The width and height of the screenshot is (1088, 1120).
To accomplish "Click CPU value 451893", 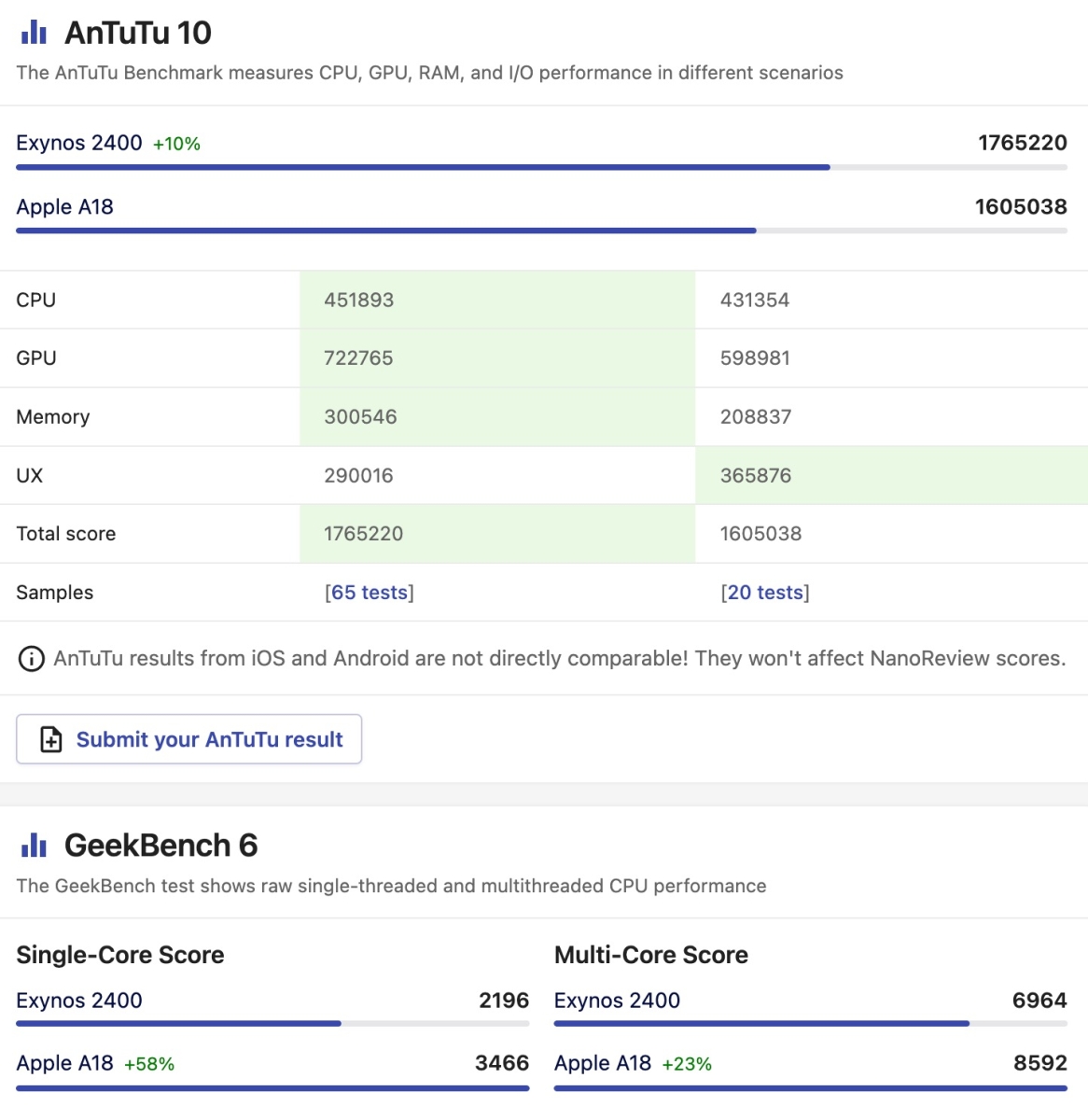I will tap(359, 301).
